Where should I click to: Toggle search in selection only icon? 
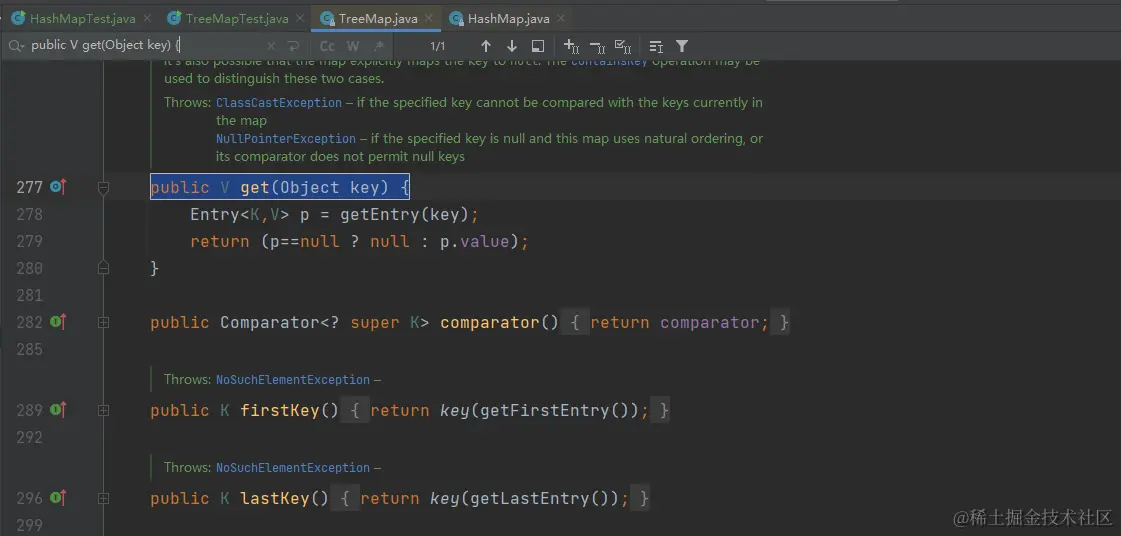click(x=656, y=46)
